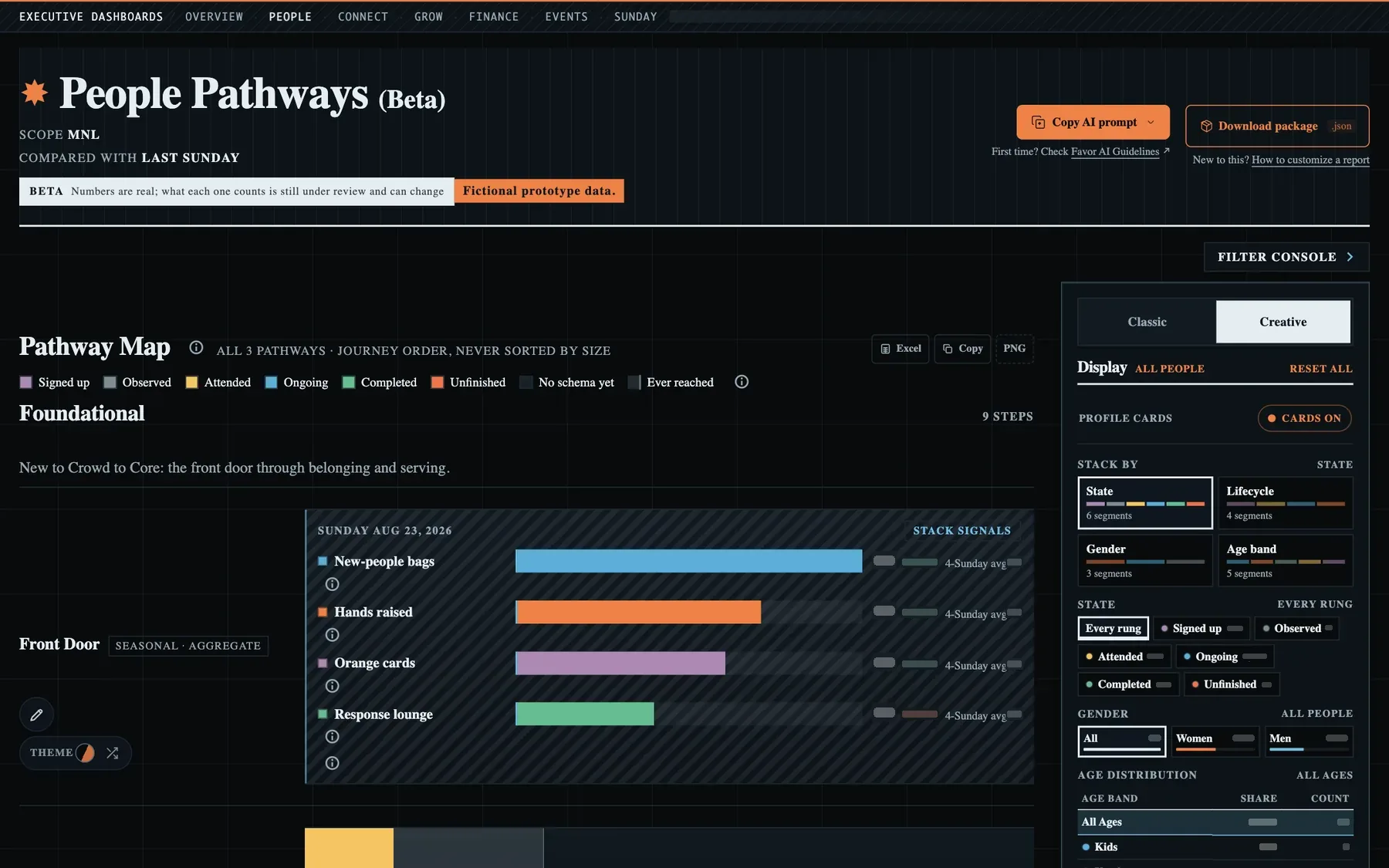Open the info icon under Orange cards

pyautogui.click(x=333, y=686)
